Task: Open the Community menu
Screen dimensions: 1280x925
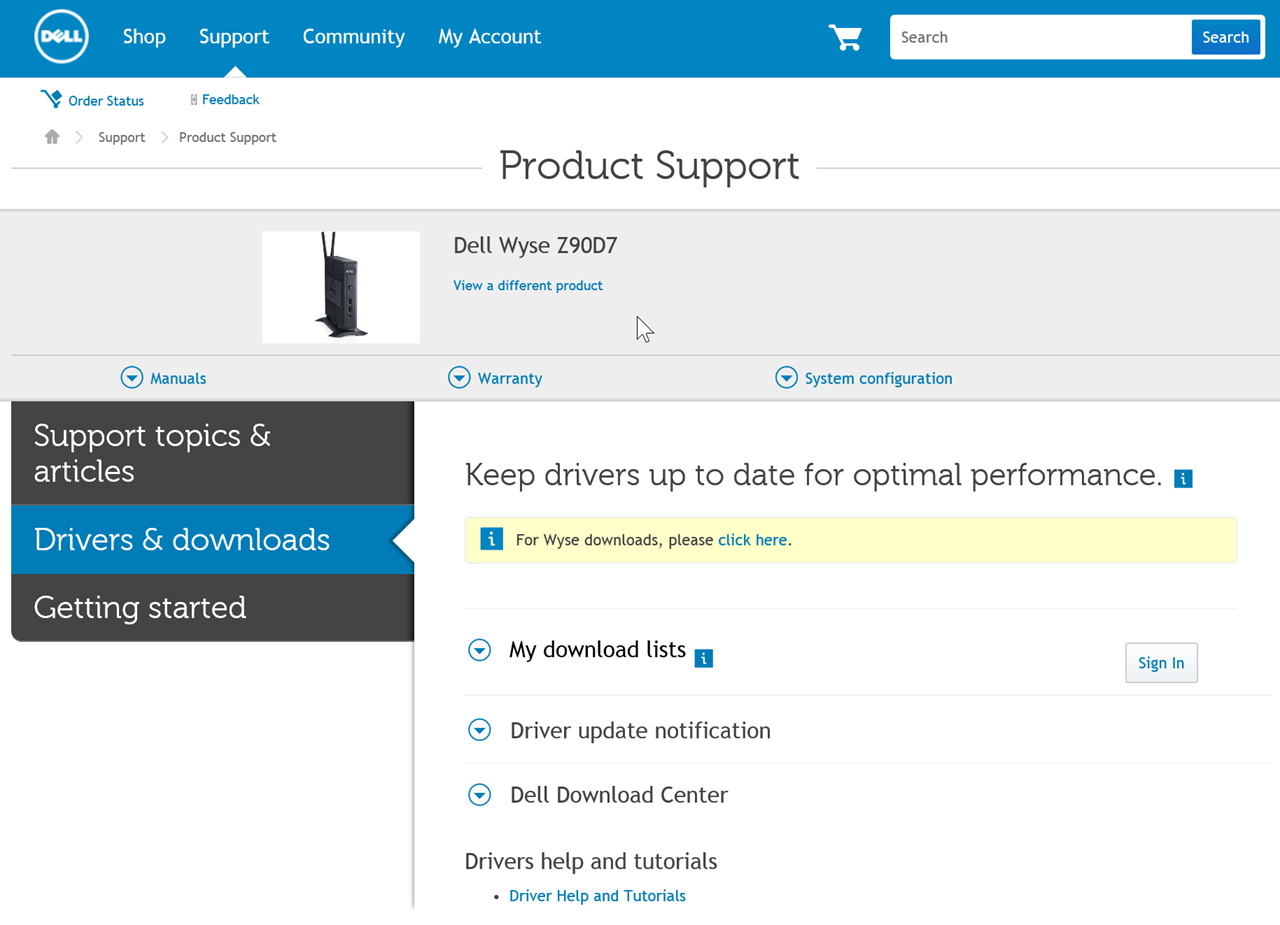Action: pos(353,37)
